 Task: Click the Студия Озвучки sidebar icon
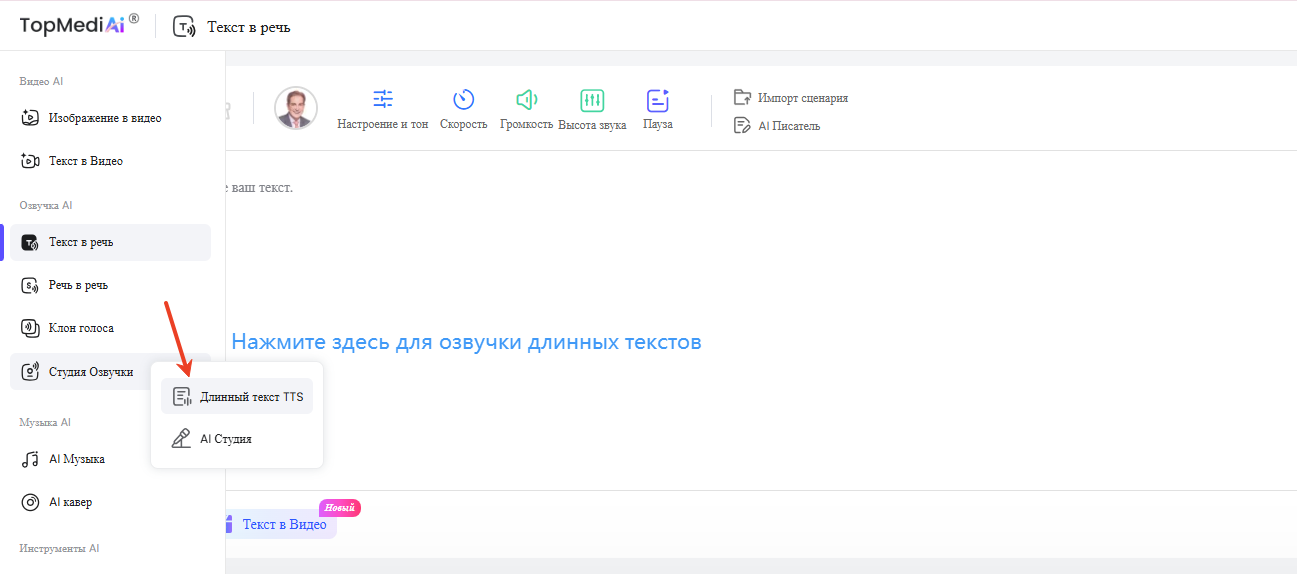pos(30,372)
